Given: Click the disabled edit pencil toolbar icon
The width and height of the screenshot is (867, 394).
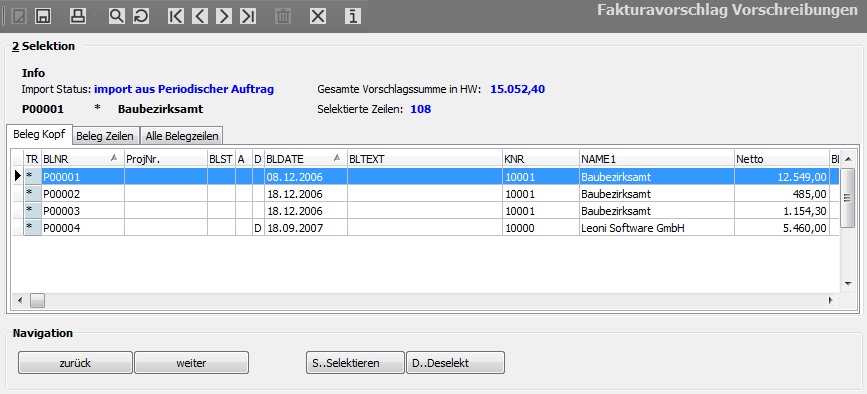Looking at the screenshot, I should (19, 16).
